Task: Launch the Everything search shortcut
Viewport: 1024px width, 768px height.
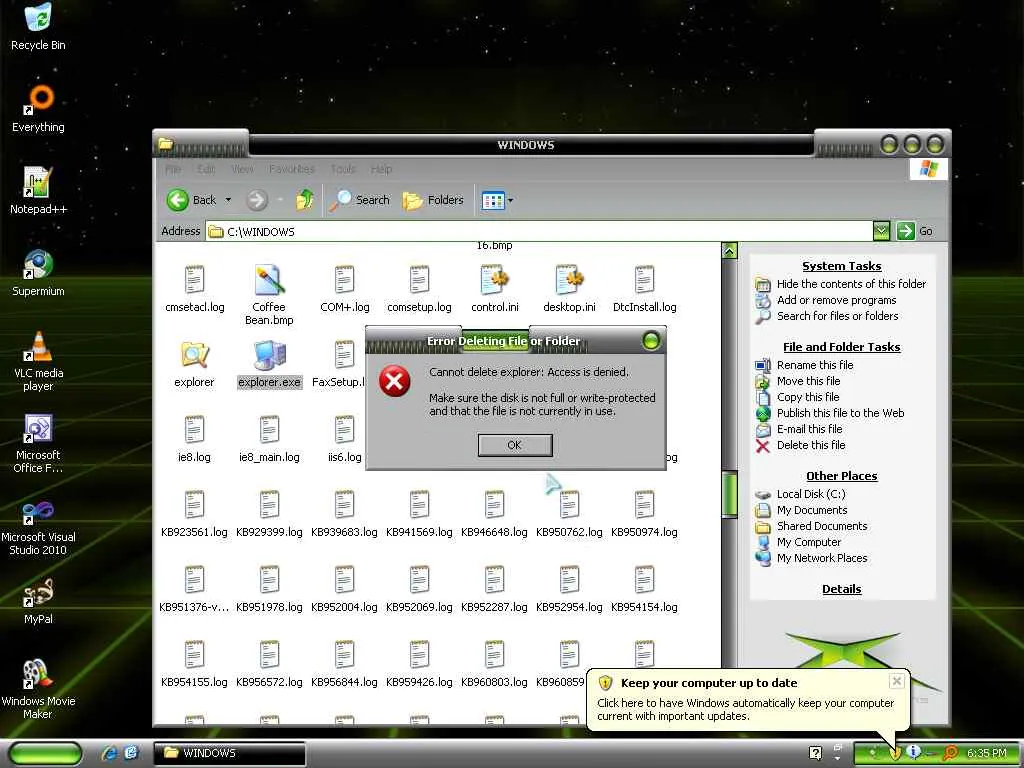Action: tap(38, 109)
